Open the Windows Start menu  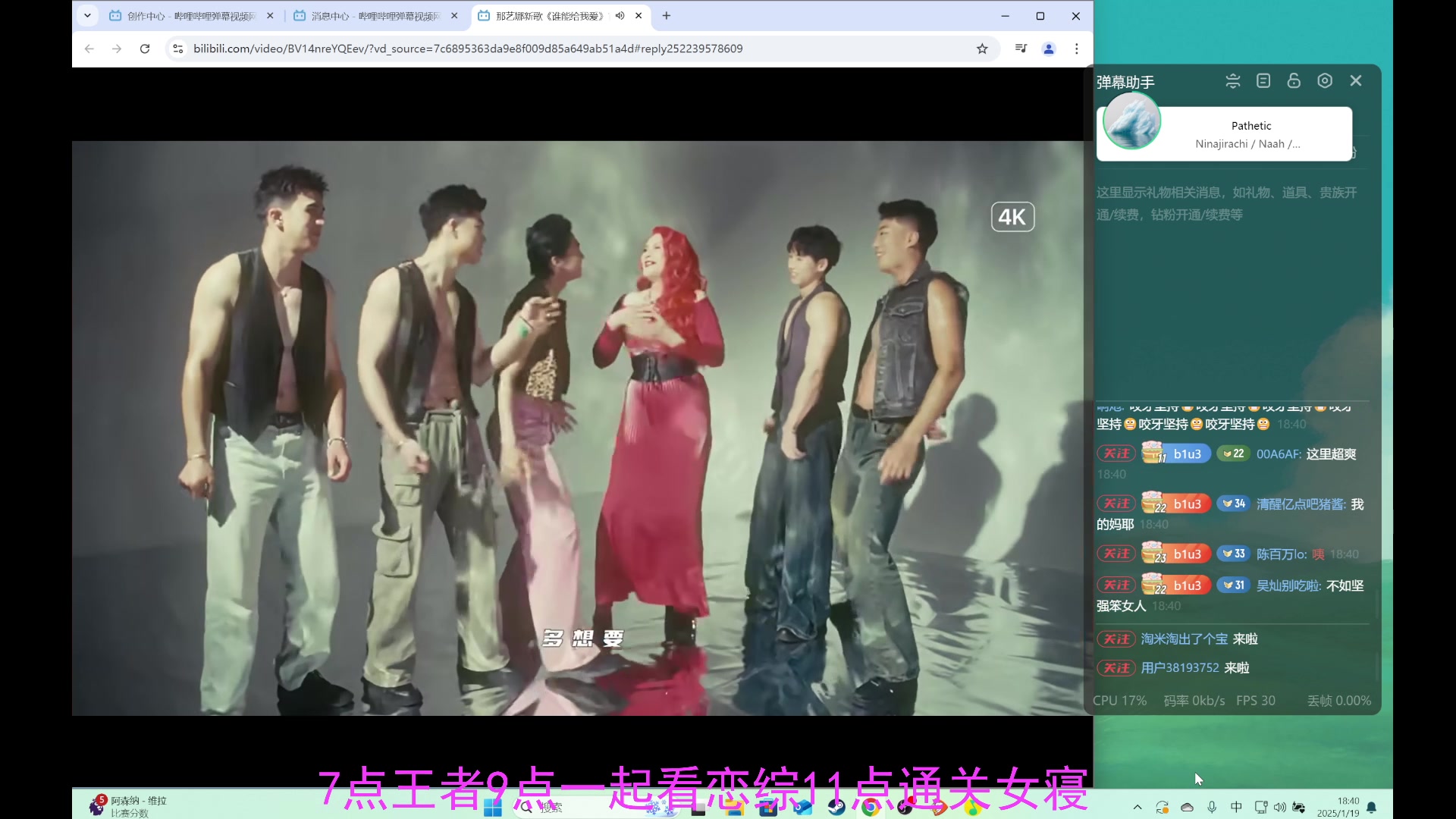coord(493,808)
